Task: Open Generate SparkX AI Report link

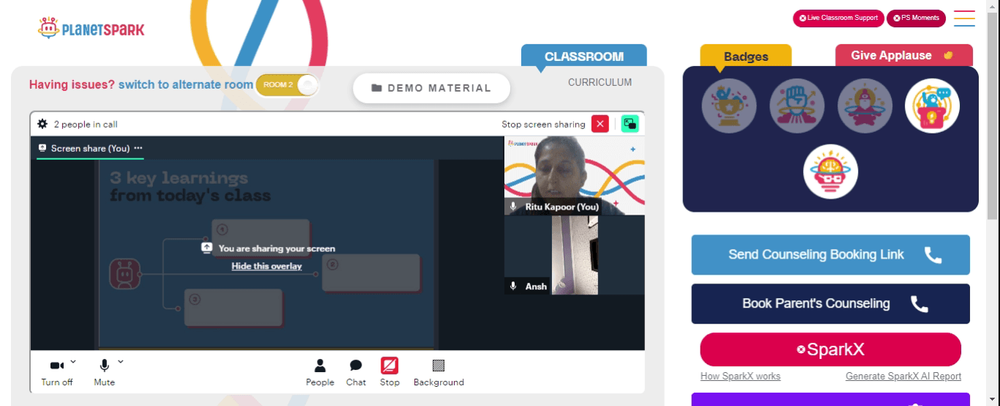Action: 903,376
